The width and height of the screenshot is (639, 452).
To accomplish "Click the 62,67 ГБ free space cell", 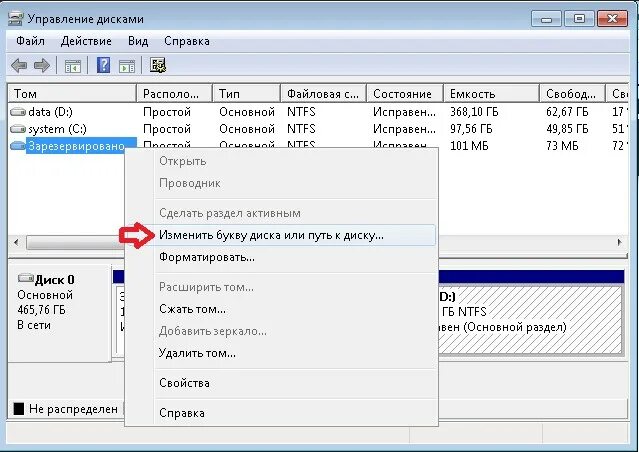I will click(x=567, y=112).
